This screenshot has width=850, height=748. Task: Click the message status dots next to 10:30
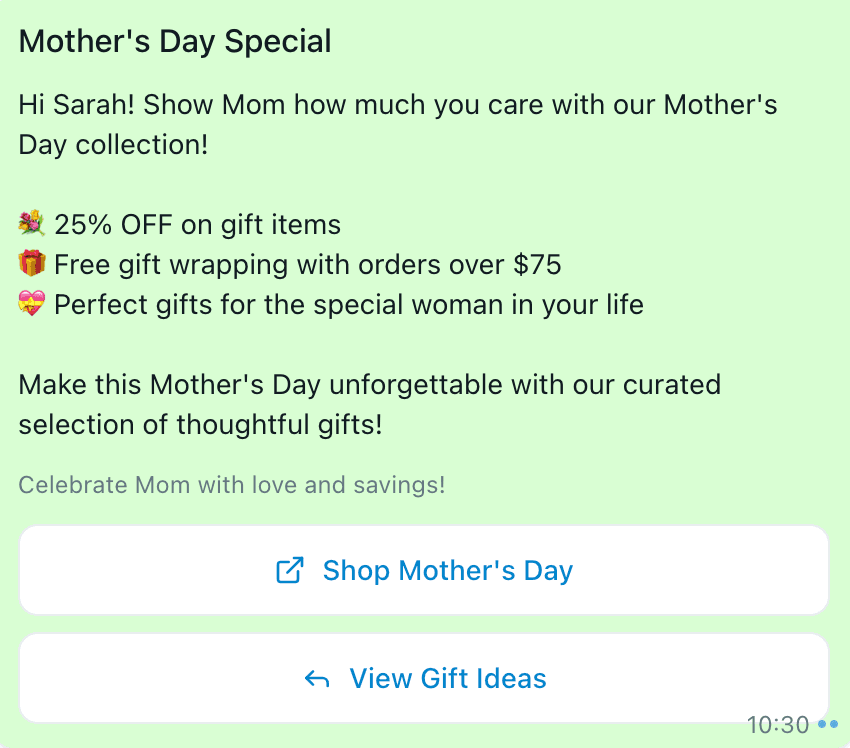coord(827,724)
